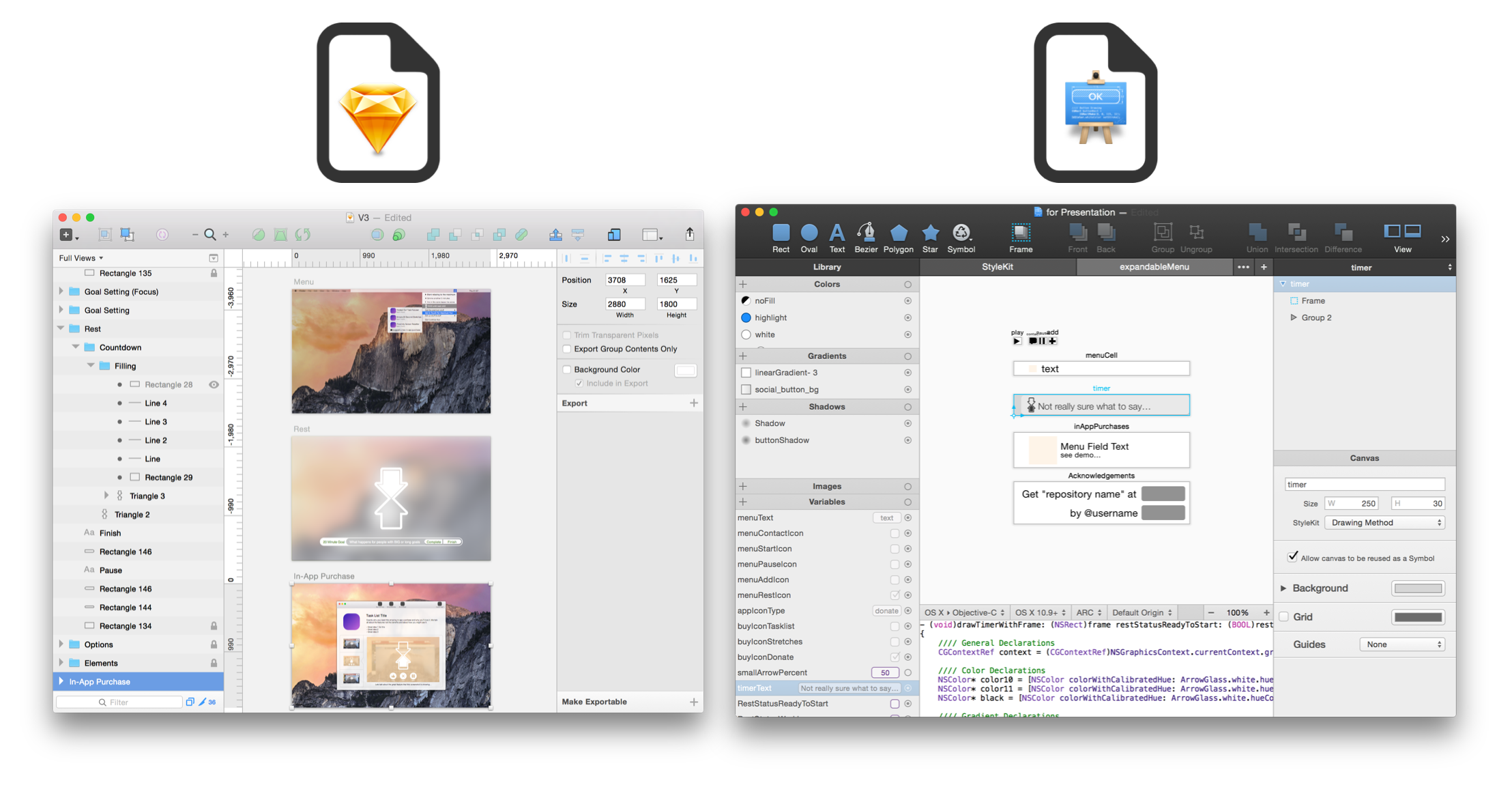Open the StyleKit Drawing Method dropdown

click(x=1384, y=523)
